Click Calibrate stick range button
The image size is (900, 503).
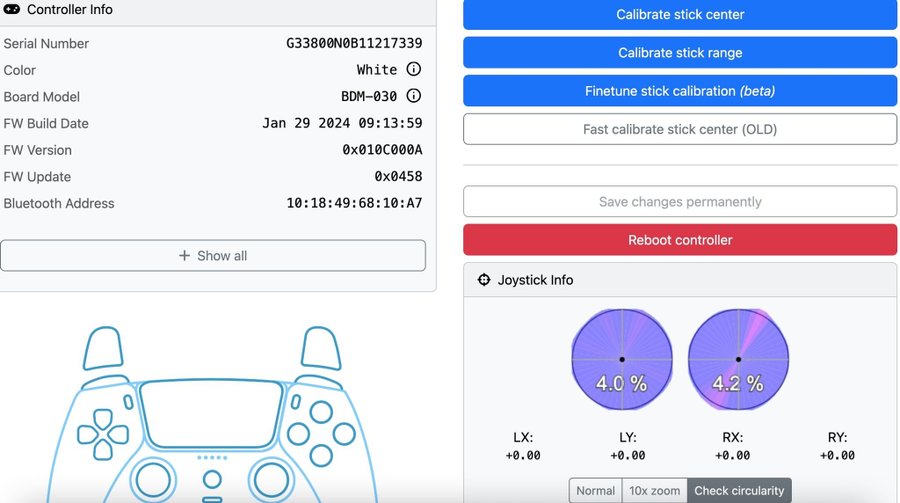click(680, 53)
